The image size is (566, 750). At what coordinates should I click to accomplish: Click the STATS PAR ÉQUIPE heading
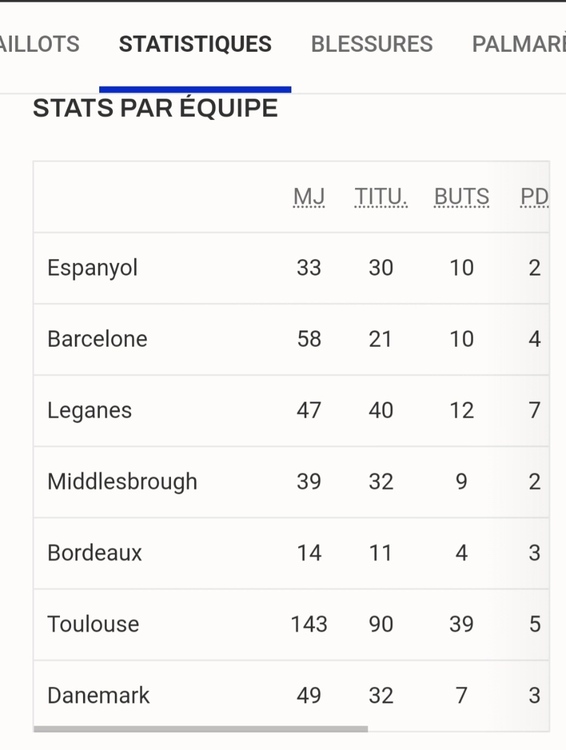[155, 108]
